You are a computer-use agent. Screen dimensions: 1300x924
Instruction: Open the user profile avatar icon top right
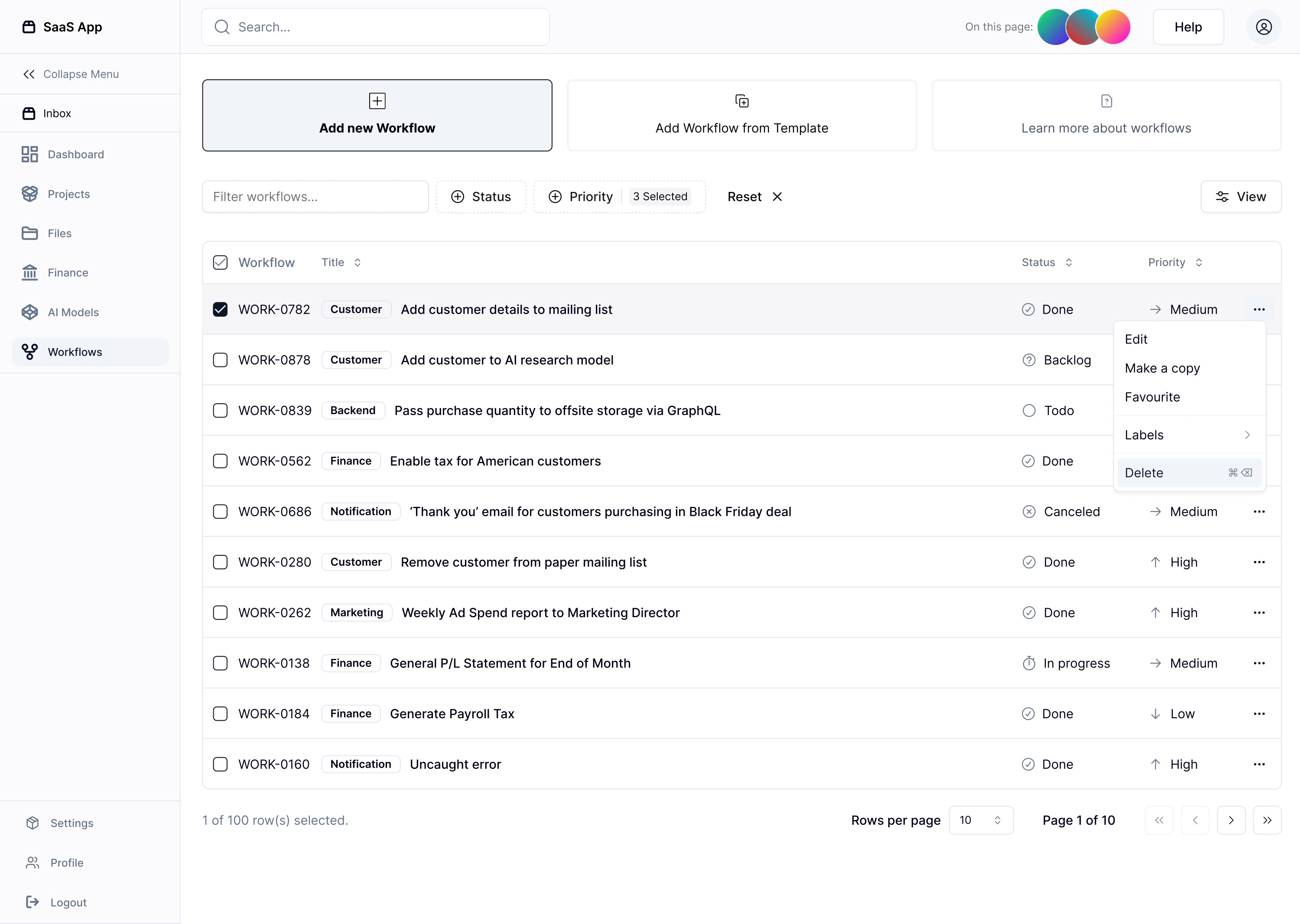tap(1264, 27)
